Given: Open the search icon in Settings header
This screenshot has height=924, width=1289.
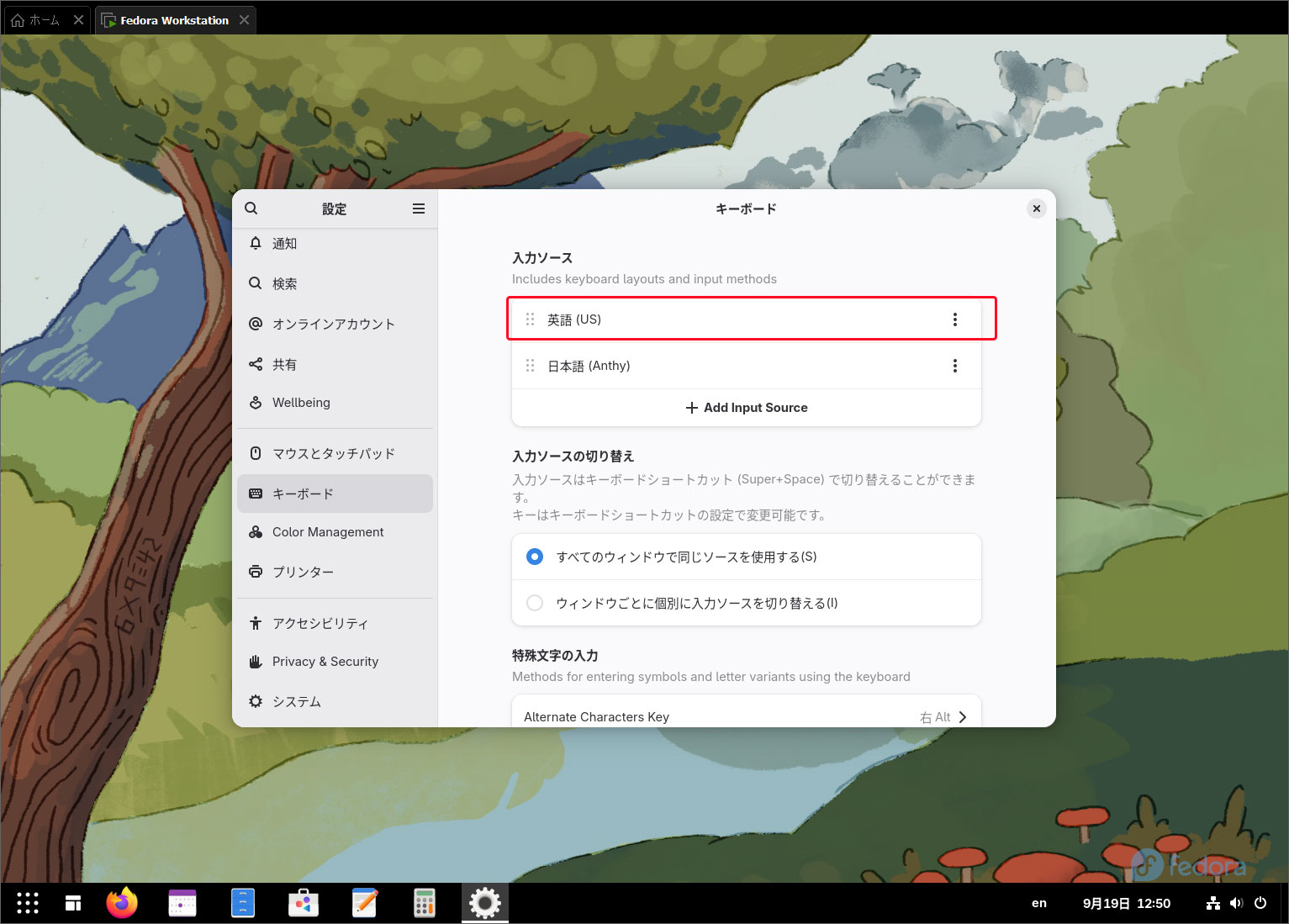Looking at the screenshot, I should tap(251, 209).
